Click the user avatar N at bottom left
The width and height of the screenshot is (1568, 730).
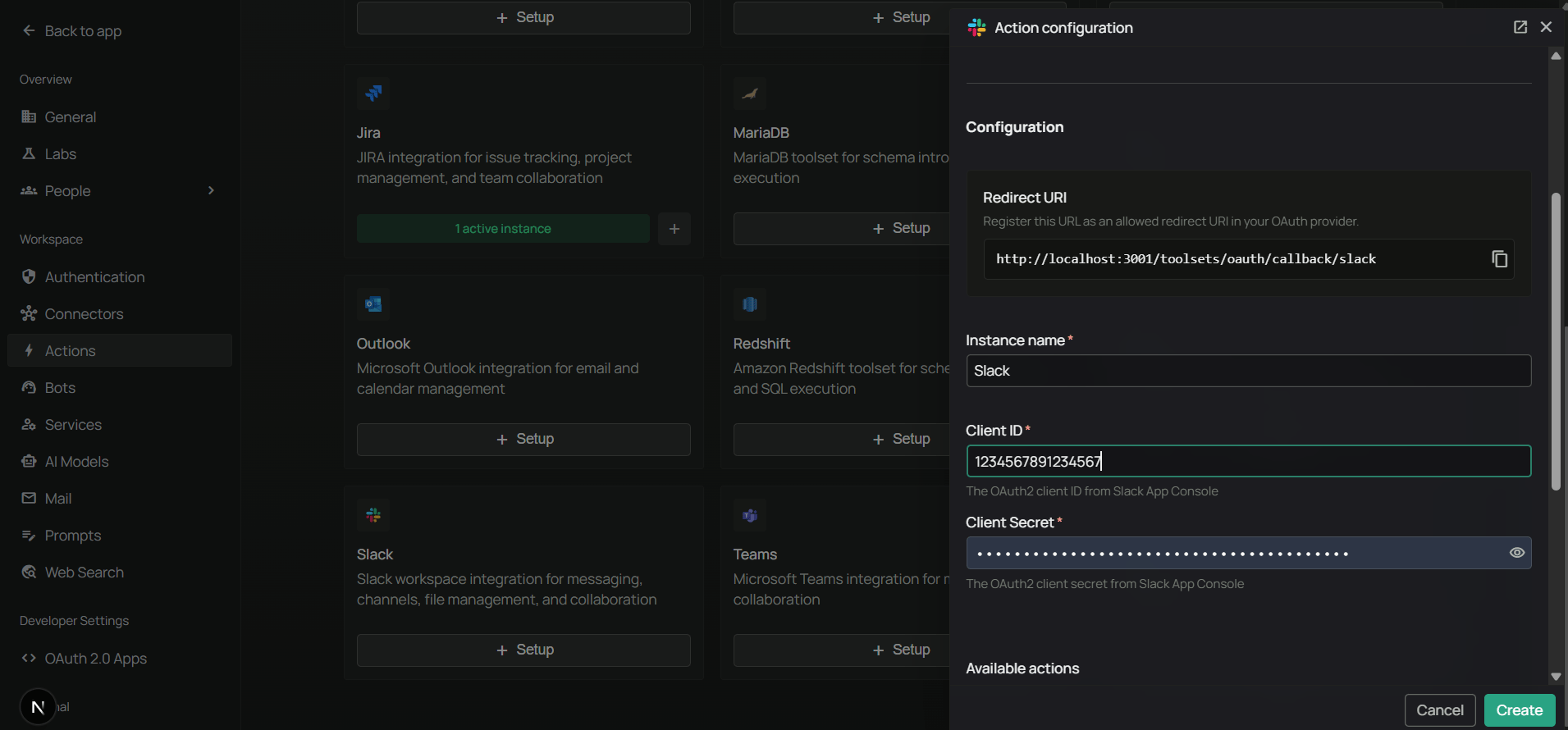[x=38, y=707]
